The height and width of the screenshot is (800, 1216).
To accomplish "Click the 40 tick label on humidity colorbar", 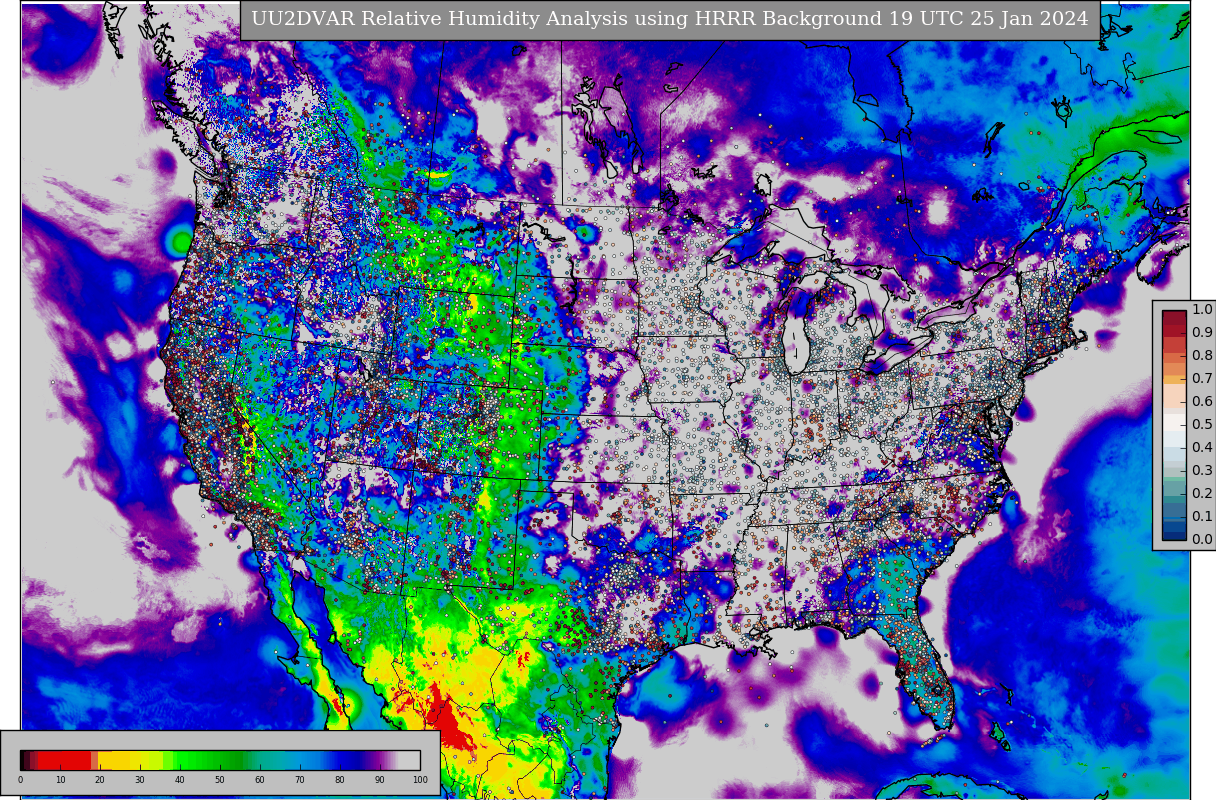I will point(180,780).
